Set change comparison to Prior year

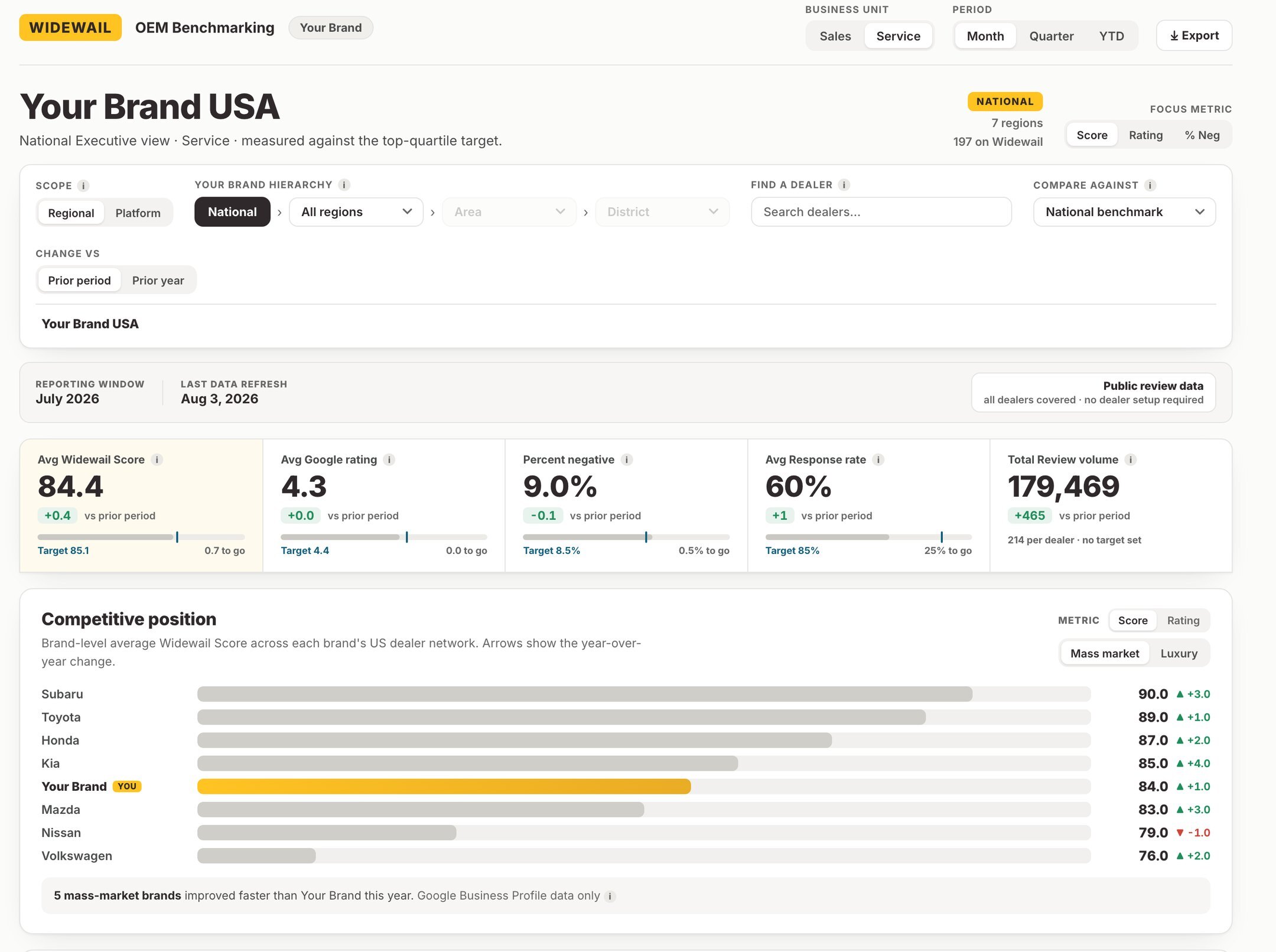158,281
